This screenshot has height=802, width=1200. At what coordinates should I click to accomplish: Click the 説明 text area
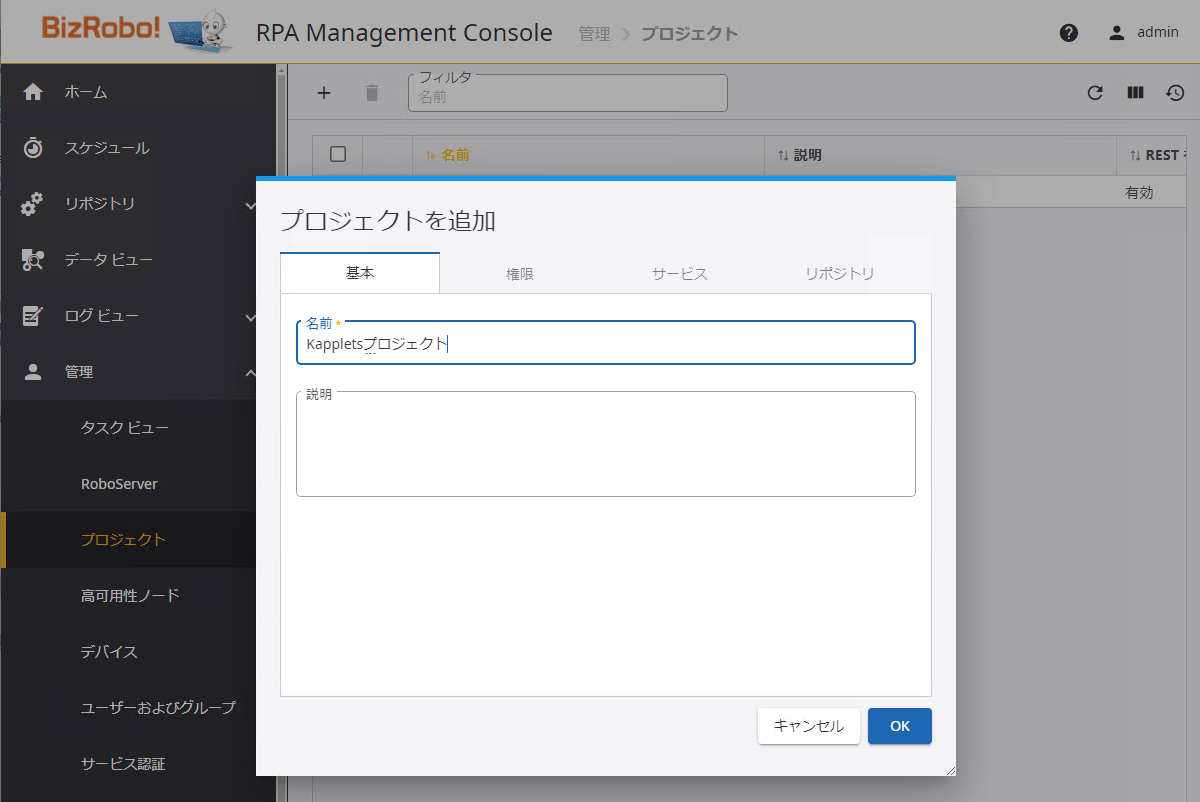606,444
